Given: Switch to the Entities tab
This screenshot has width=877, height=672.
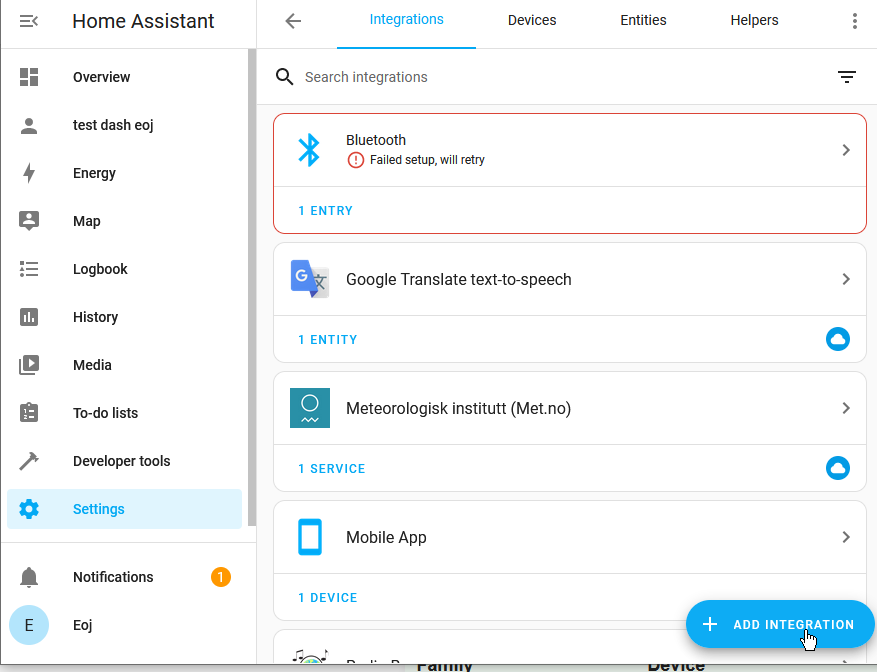Looking at the screenshot, I should [643, 20].
